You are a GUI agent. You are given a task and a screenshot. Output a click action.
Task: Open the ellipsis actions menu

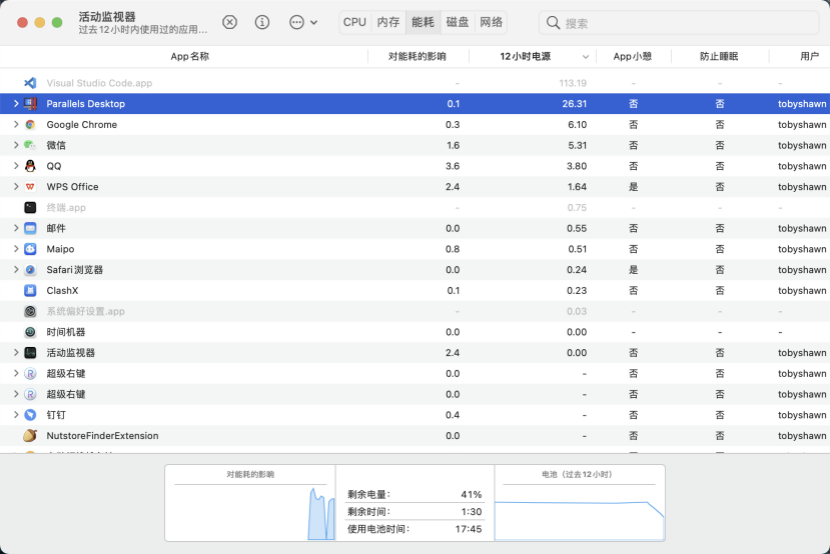click(303, 22)
